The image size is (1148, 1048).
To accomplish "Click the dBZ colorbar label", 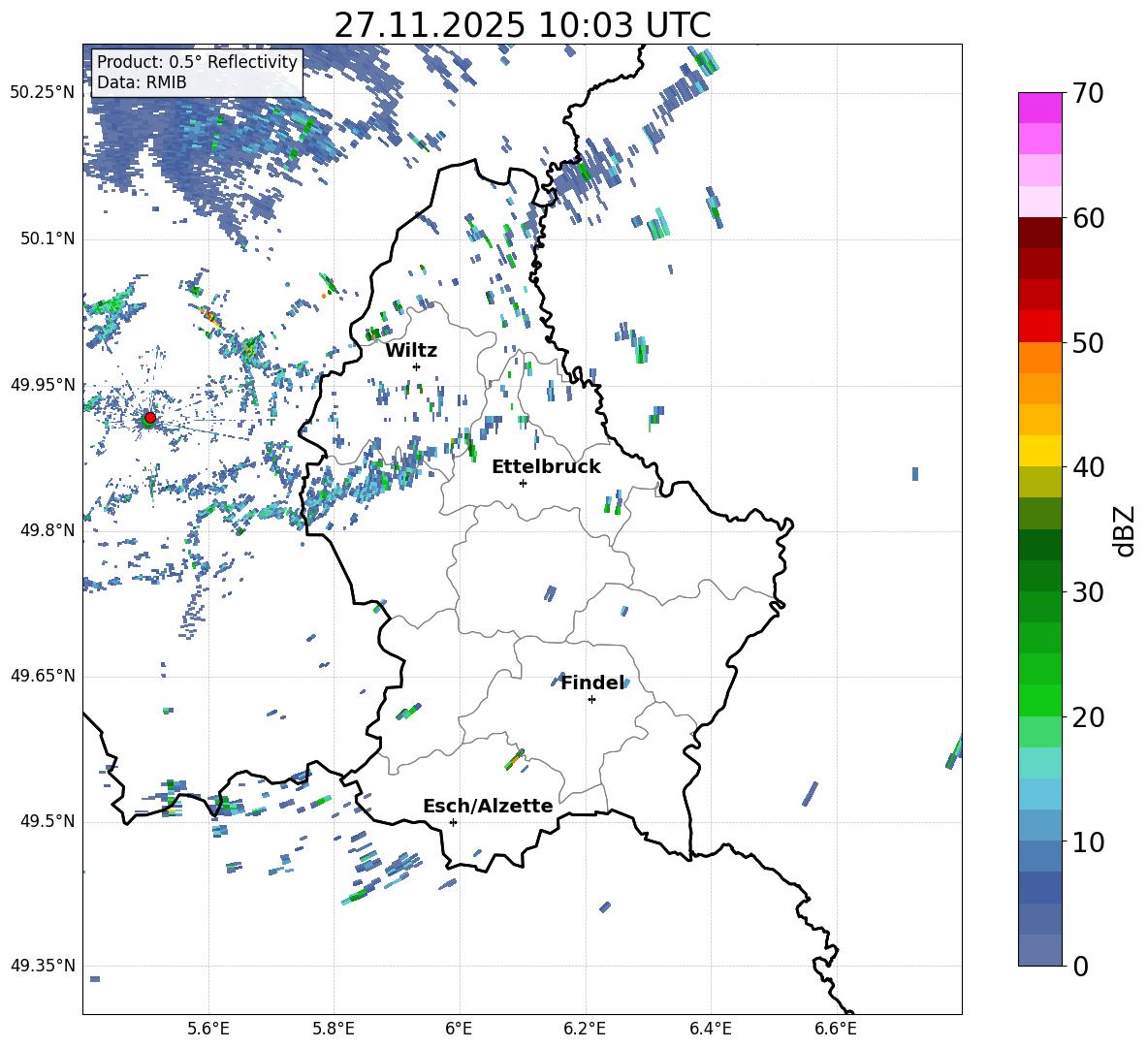I will (1123, 530).
